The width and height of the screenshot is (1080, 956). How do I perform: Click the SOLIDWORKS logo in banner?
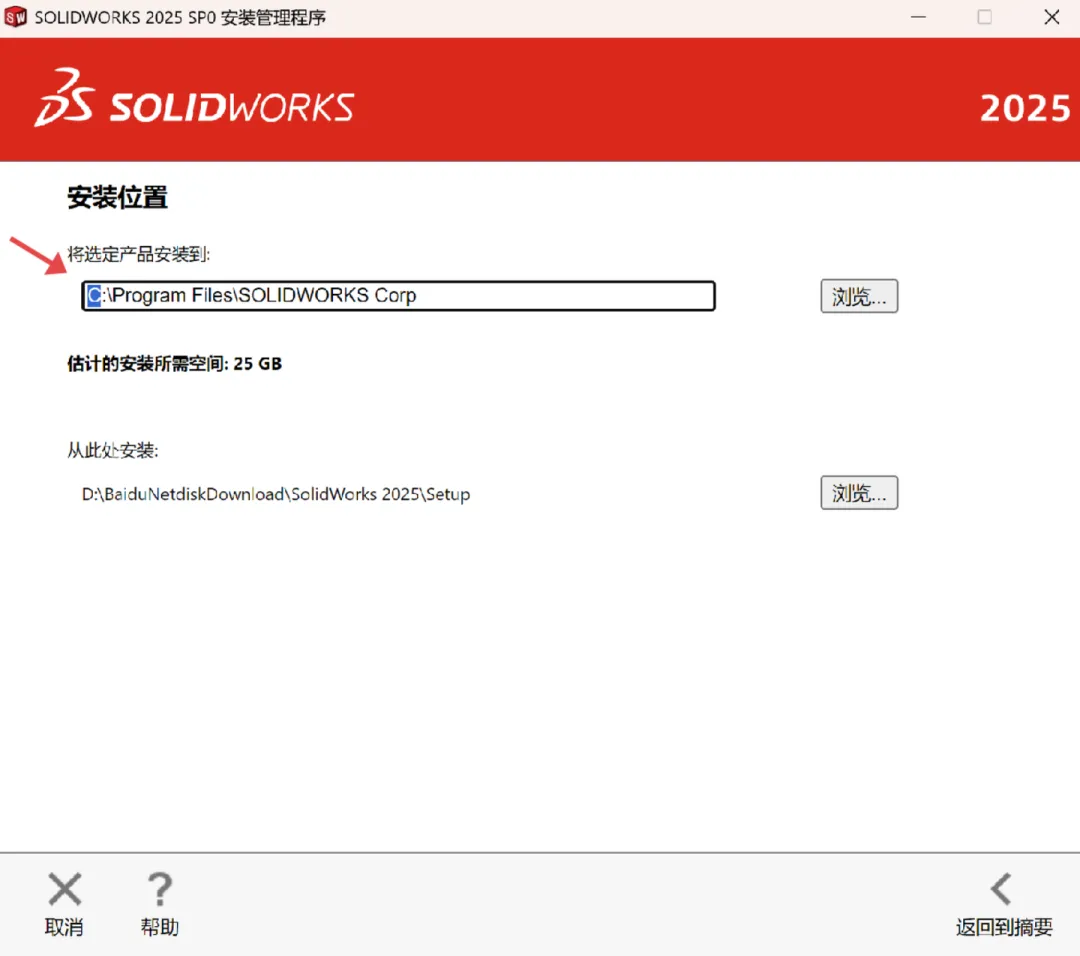point(194,98)
